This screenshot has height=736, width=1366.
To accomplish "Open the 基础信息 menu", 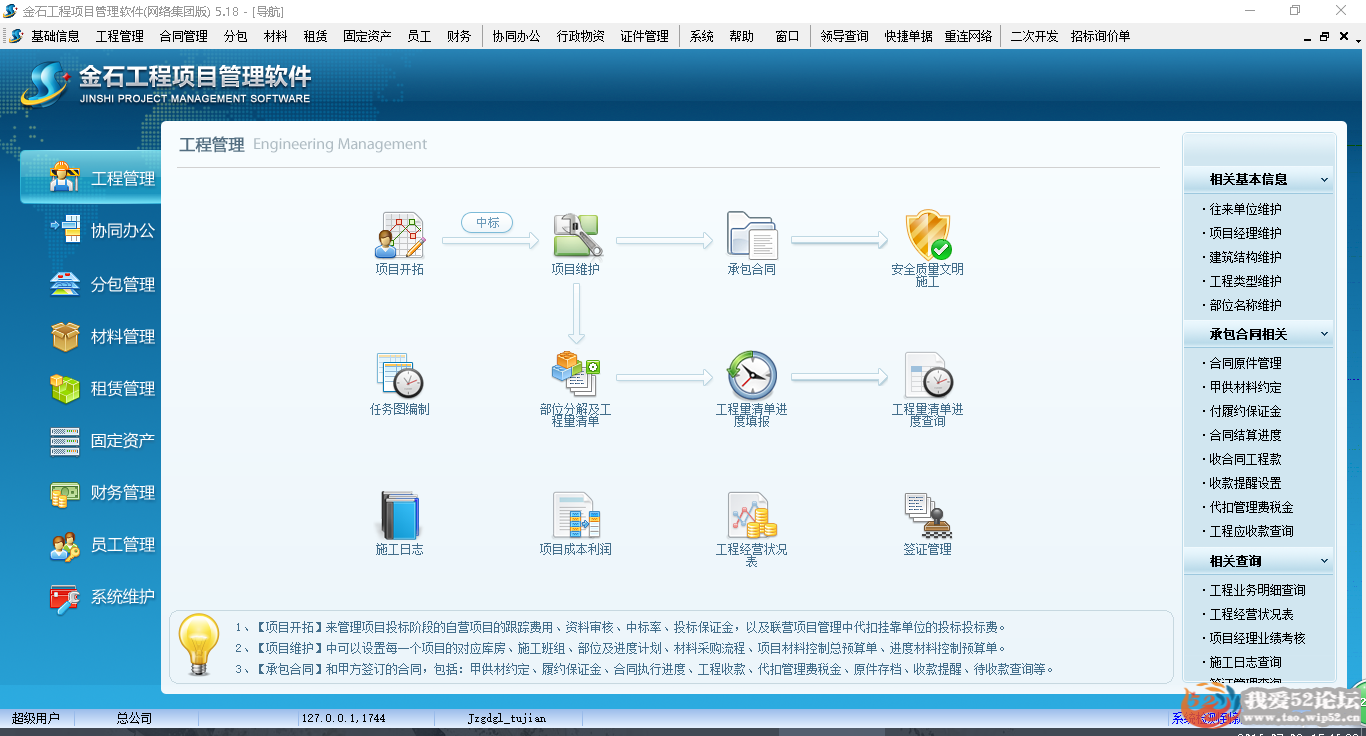I will [x=55, y=36].
